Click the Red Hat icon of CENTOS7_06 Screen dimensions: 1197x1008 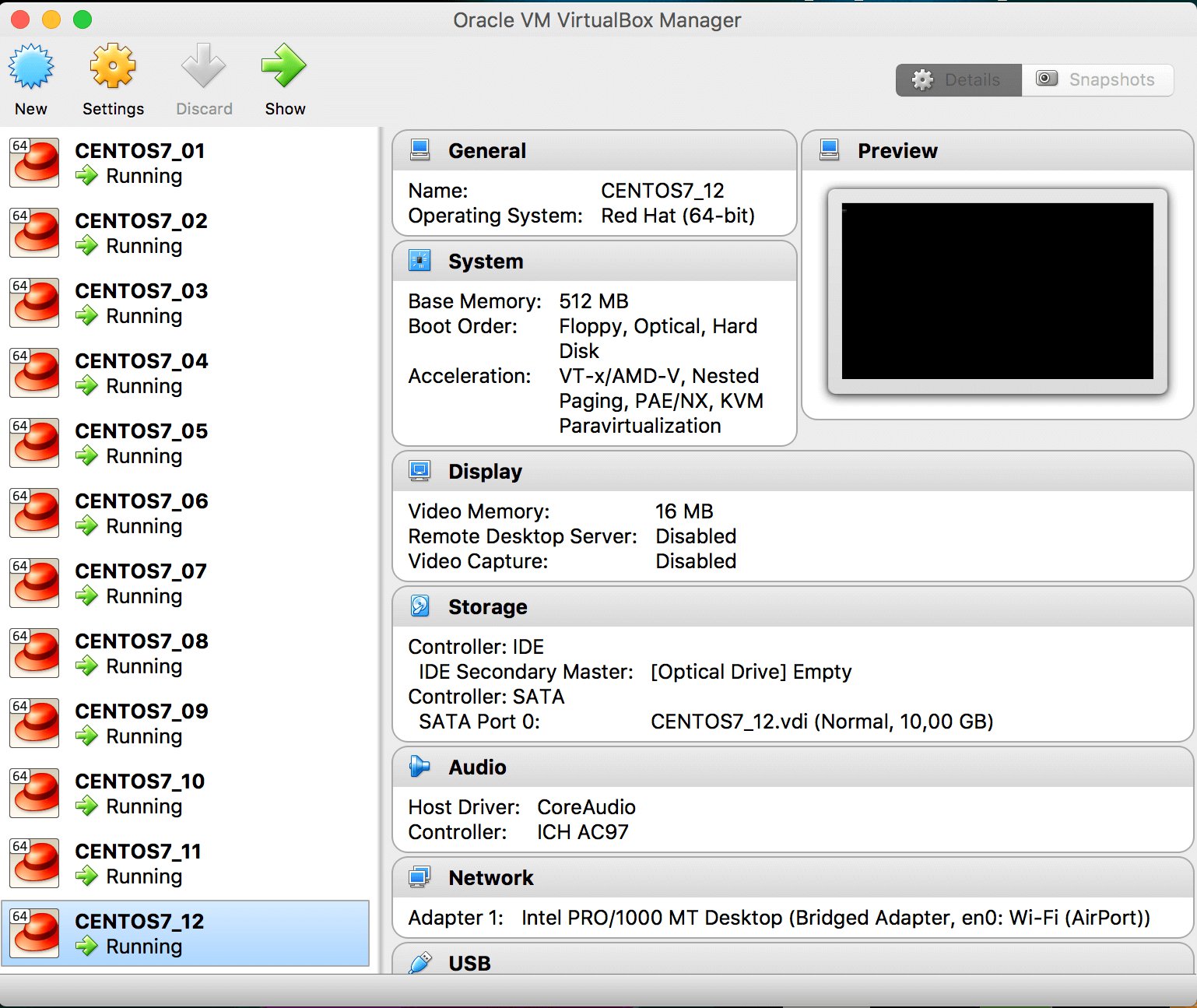point(34,513)
